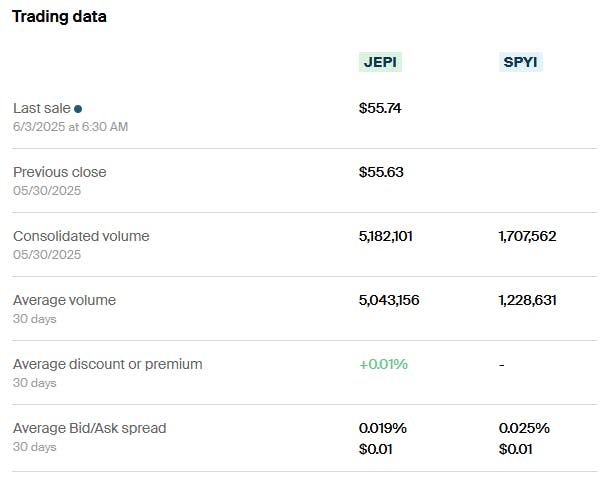Click the Last sale label

(42, 108)
